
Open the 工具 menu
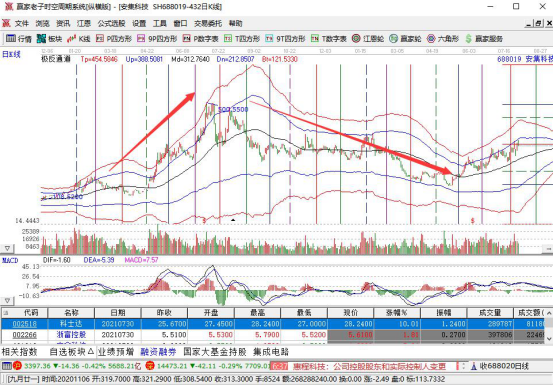click(159, 23)
